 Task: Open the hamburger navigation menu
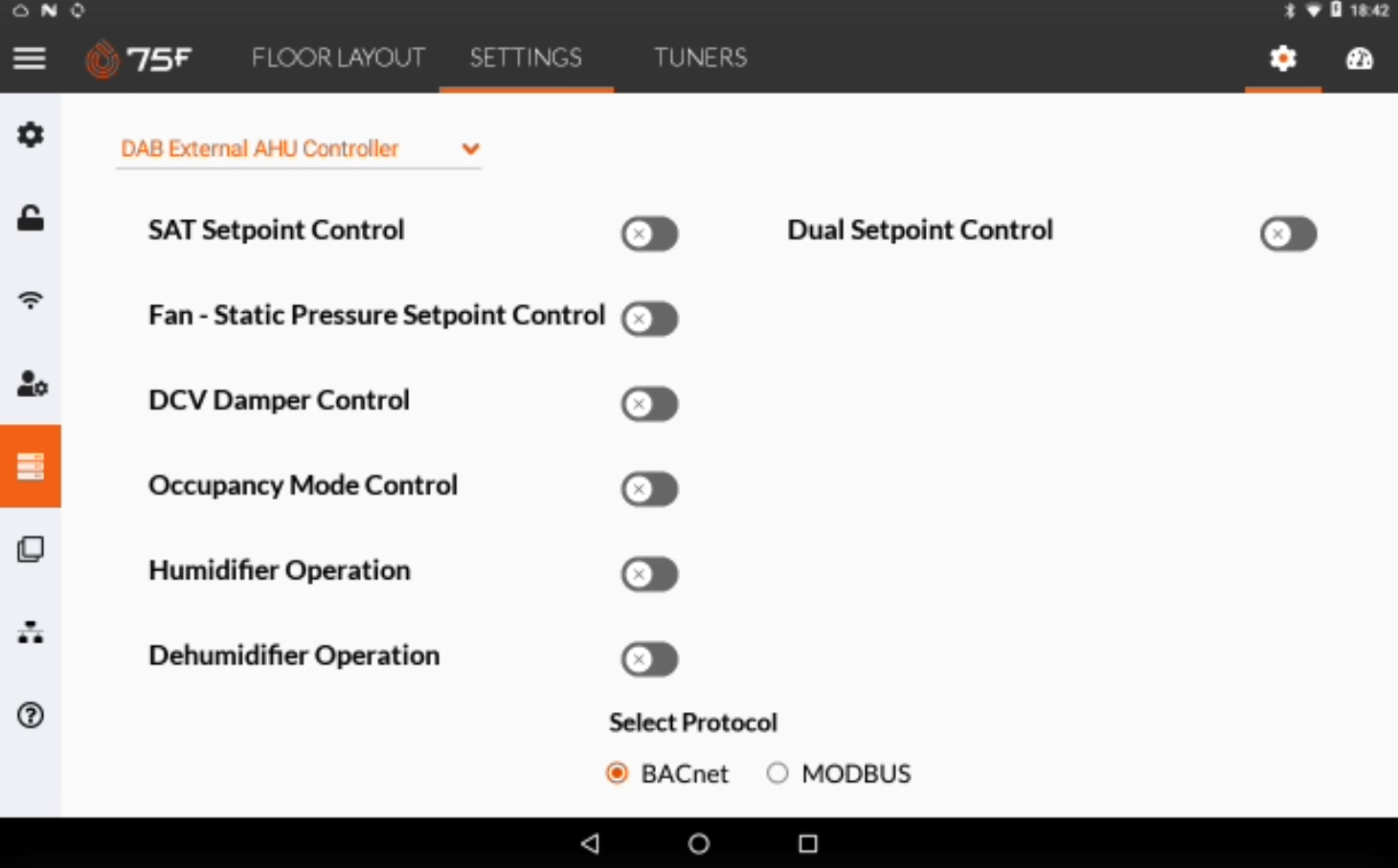pos(30,58)
